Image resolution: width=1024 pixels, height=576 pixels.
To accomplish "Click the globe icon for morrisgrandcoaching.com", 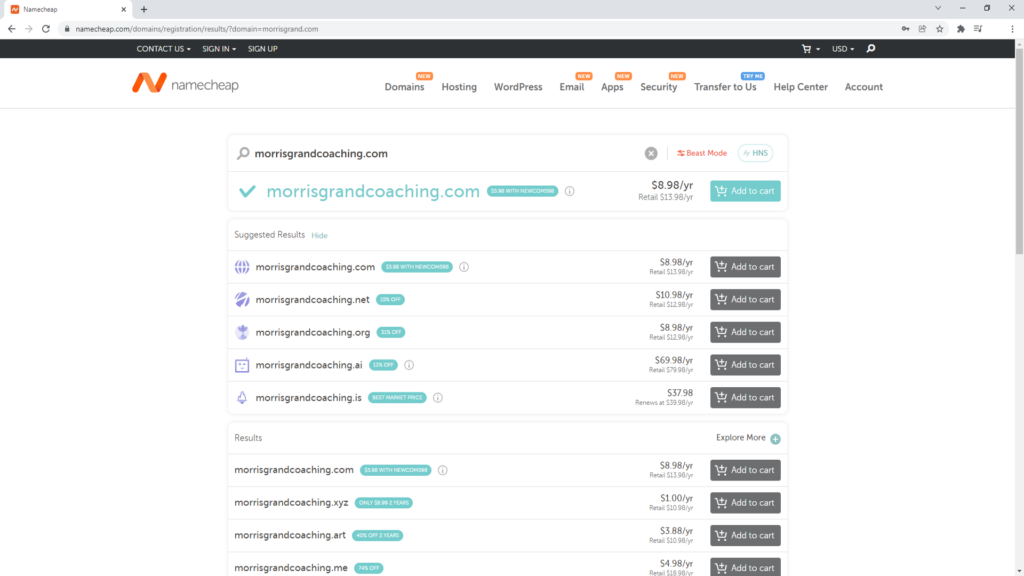I will (x=242, y=267).
